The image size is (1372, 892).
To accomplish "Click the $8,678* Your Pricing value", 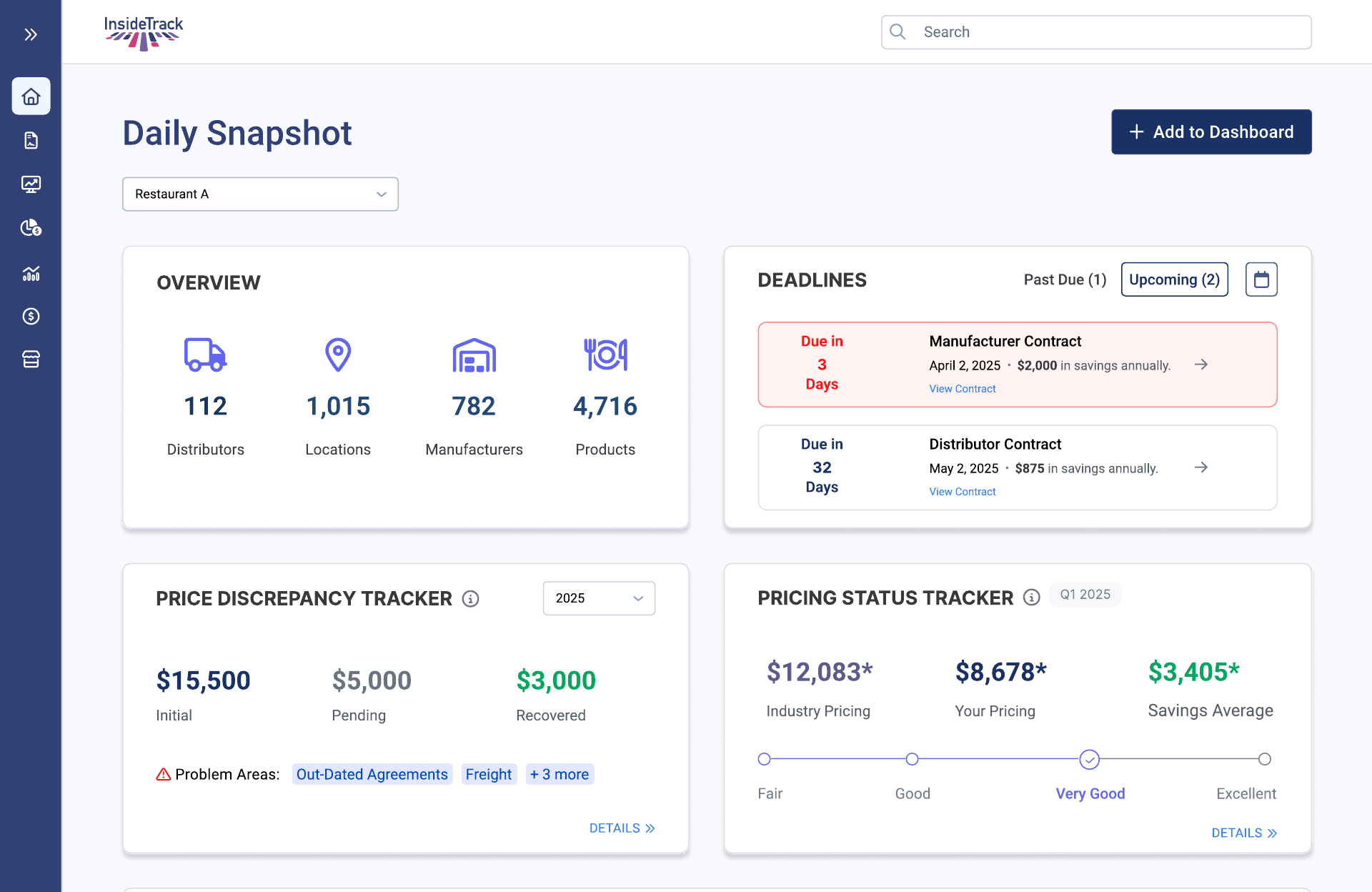I will click(1000, 672).
